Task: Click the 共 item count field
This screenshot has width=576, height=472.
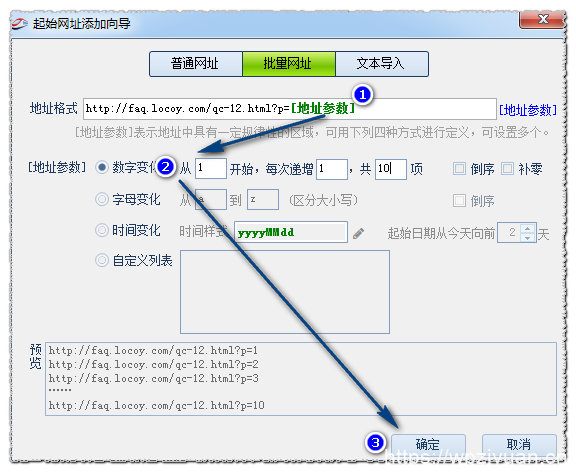Action: click(391, 169)
